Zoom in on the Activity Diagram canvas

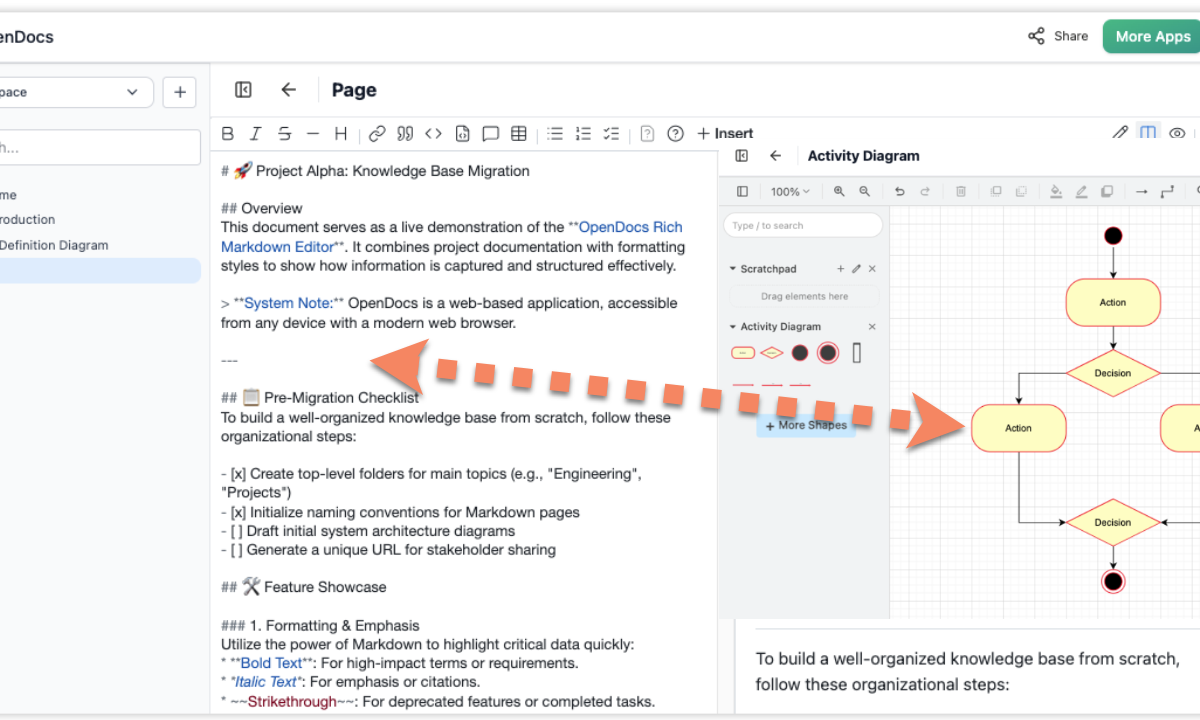pos(837,191)
